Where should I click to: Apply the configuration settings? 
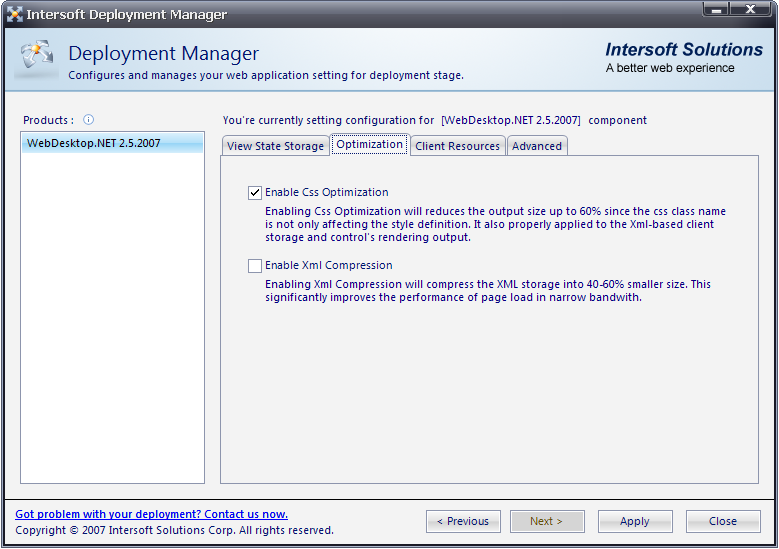pos(634,521)
